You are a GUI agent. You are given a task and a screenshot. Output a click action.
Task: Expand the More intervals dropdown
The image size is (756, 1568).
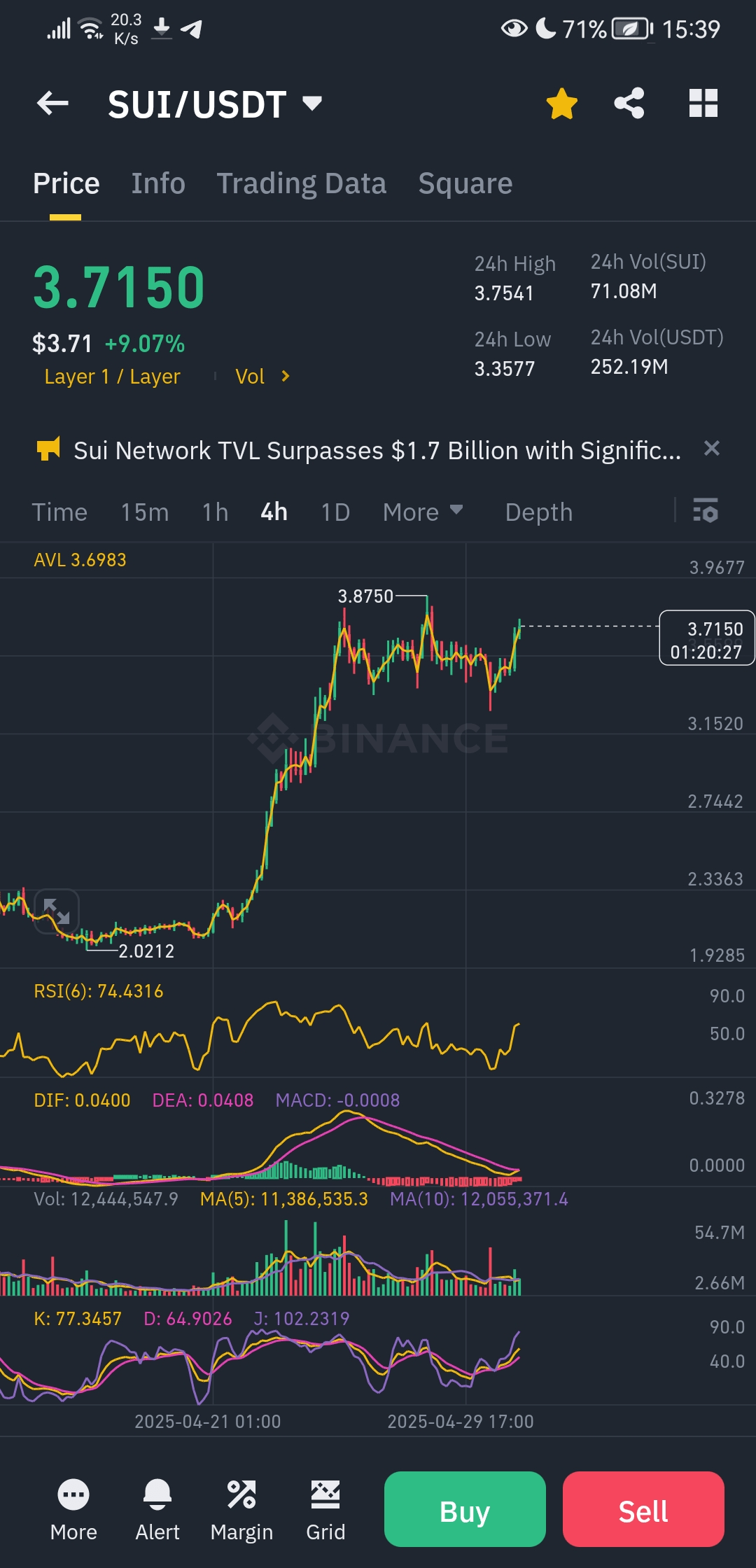pos(423,512)
